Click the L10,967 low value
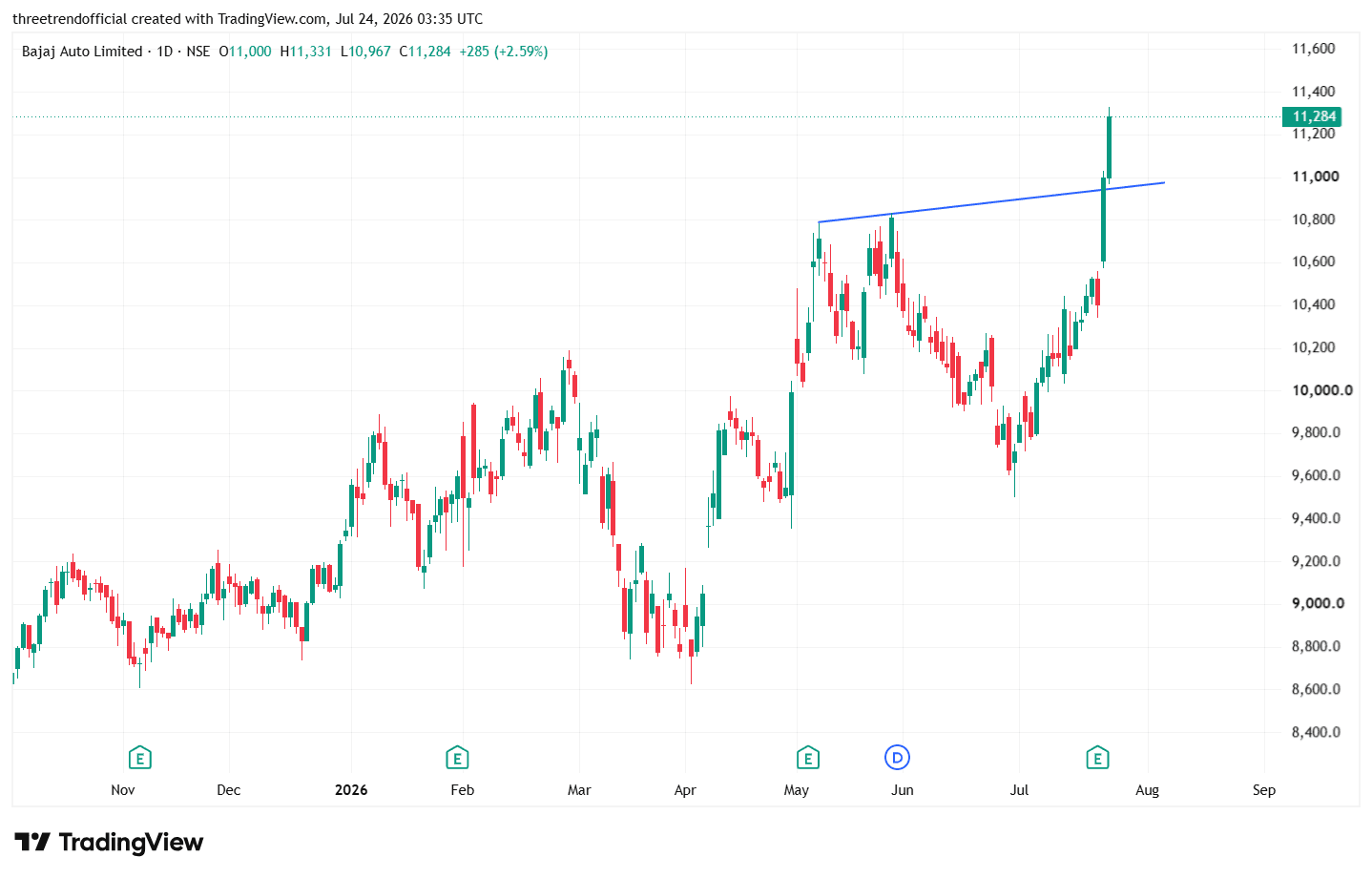The height and width of the screenshot is (878, 1372). coord(365,52)
